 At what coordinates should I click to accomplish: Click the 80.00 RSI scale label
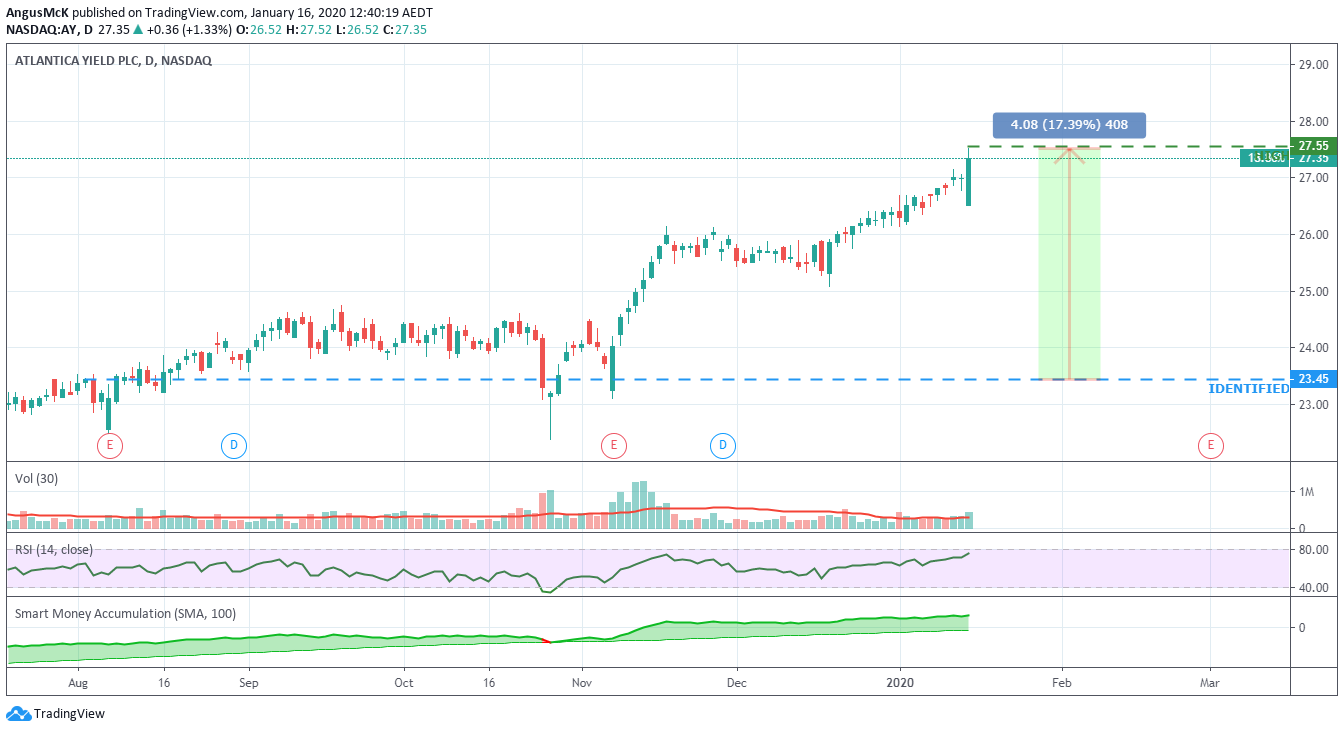[1312, 550]
